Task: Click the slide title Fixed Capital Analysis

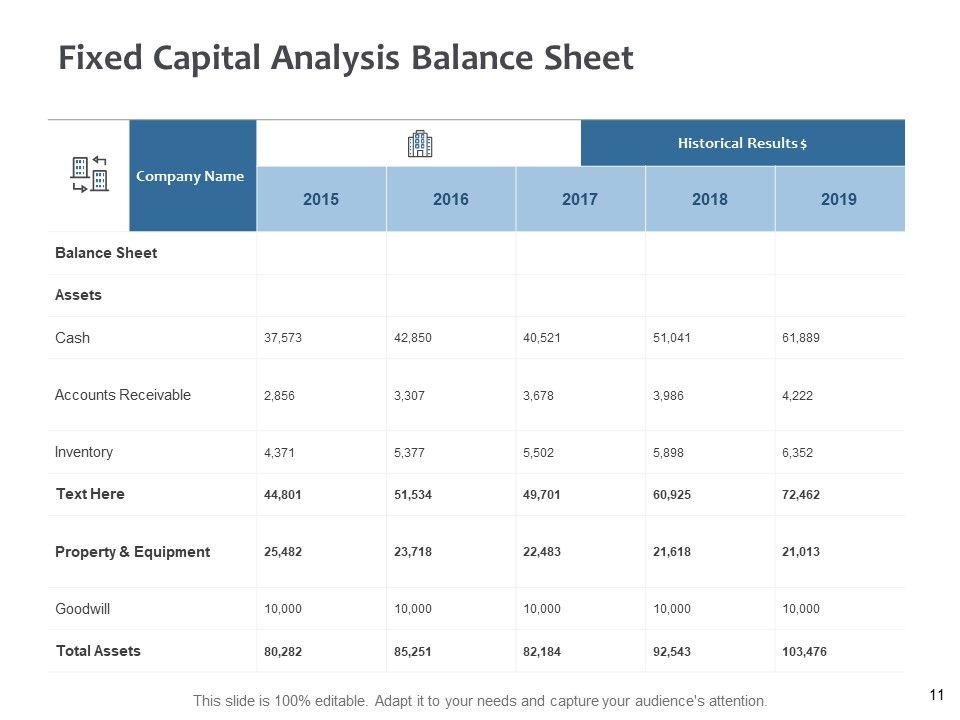Action: pyautogui.click(x=345, y=58)
